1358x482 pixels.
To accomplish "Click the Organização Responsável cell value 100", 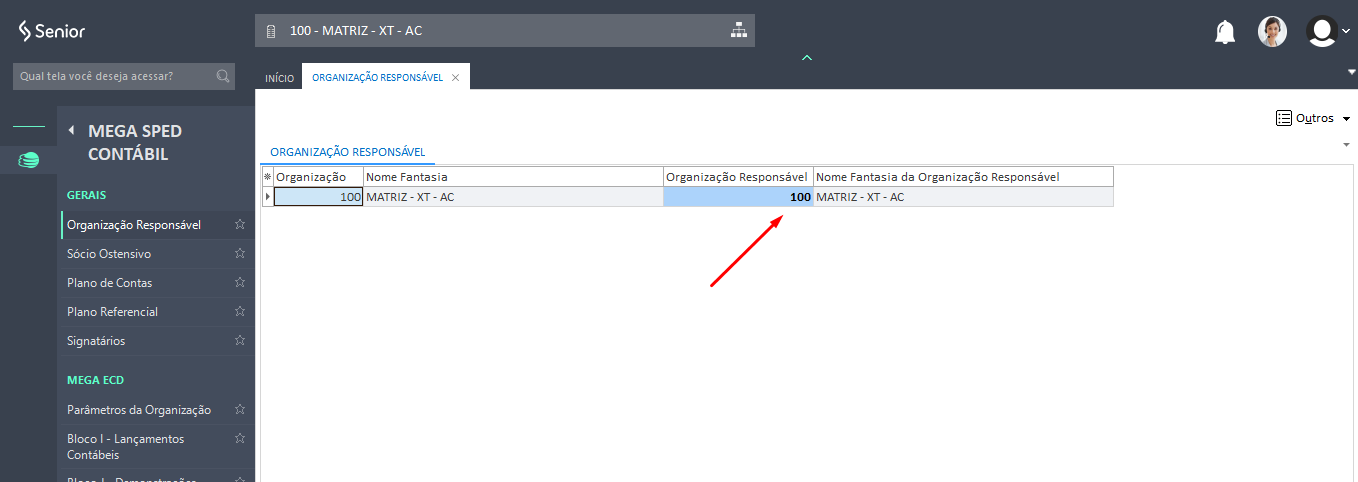I will tap(738, 197).
